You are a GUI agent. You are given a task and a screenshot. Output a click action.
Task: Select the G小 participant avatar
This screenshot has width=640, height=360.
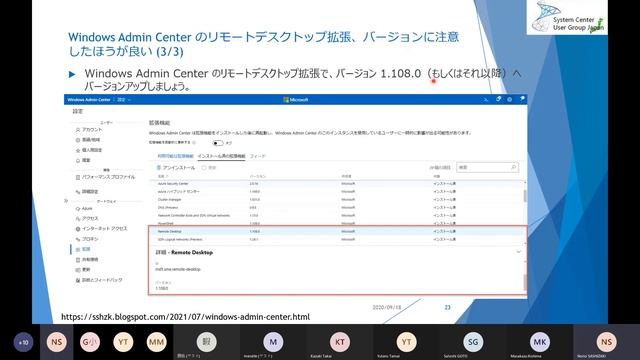click(x=90, y=342)
